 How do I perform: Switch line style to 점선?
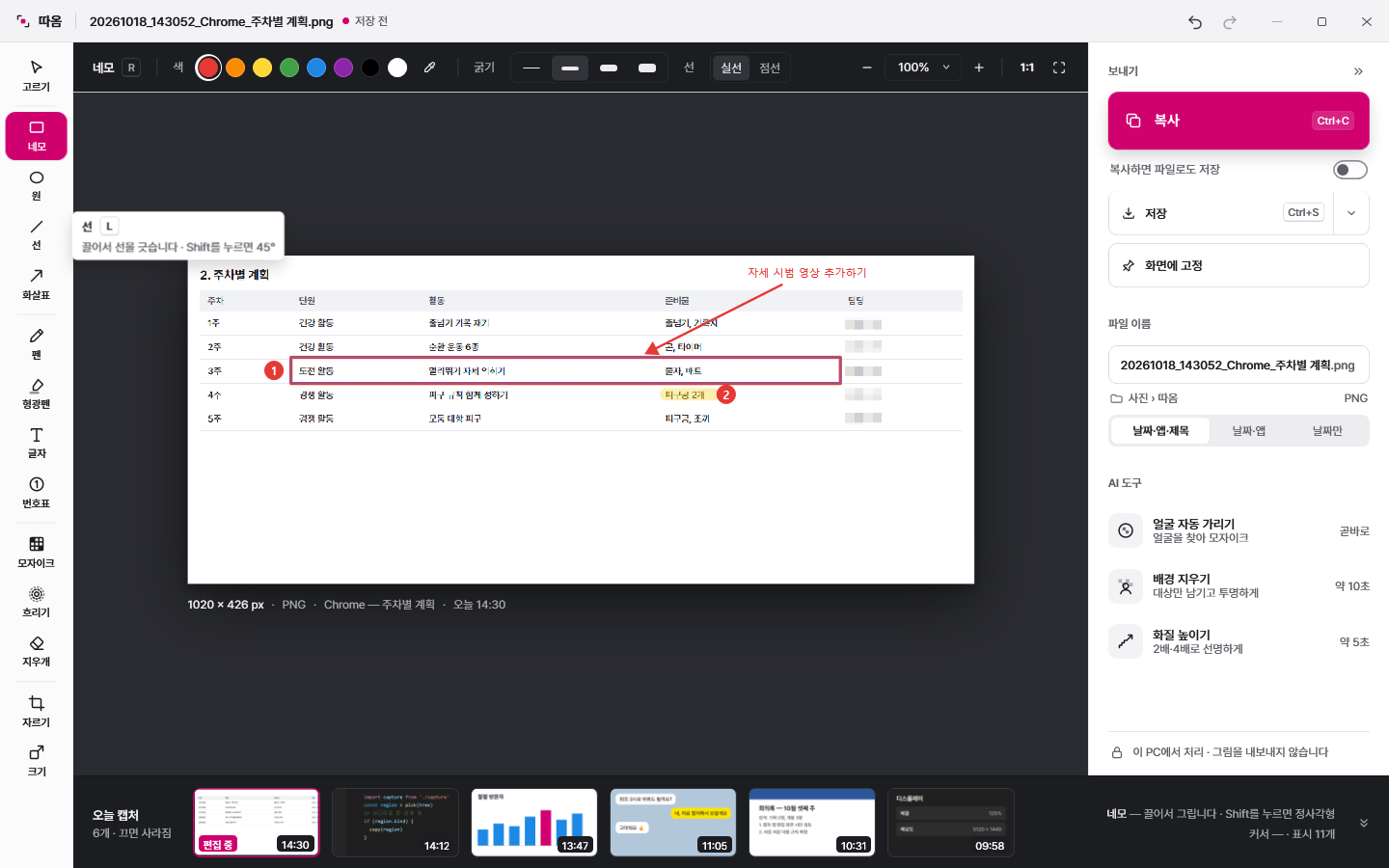(x=770, y=68)
